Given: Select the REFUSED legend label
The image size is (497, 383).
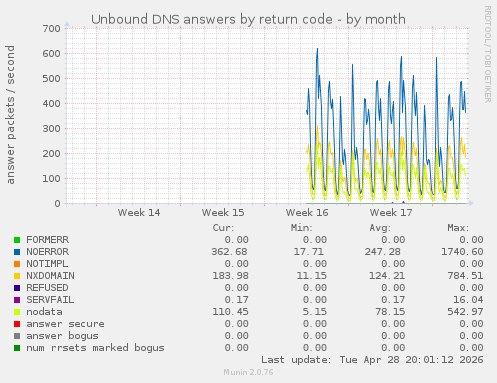Looking at the screenshot, I should pyautogui.click(x=47, y=288).
